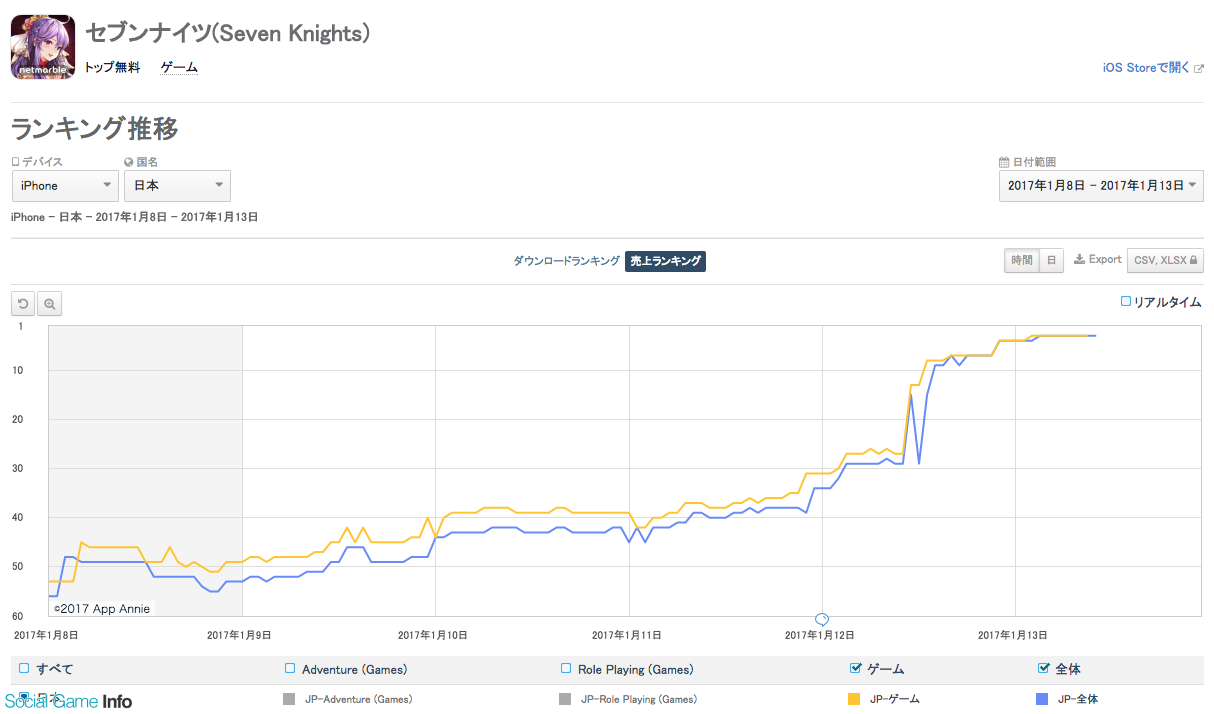
Task: Click the Export label text
Action: pos(1105,260)
